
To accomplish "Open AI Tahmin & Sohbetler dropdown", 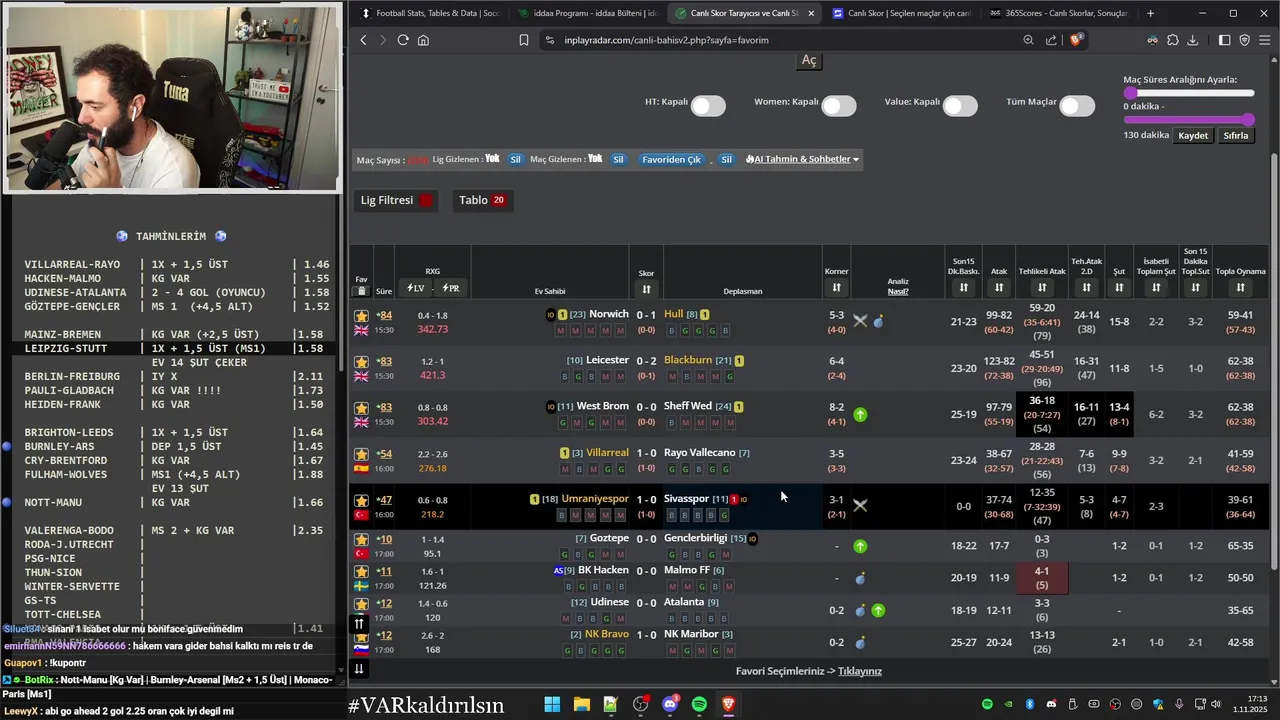I will click(x=802, y=159).
